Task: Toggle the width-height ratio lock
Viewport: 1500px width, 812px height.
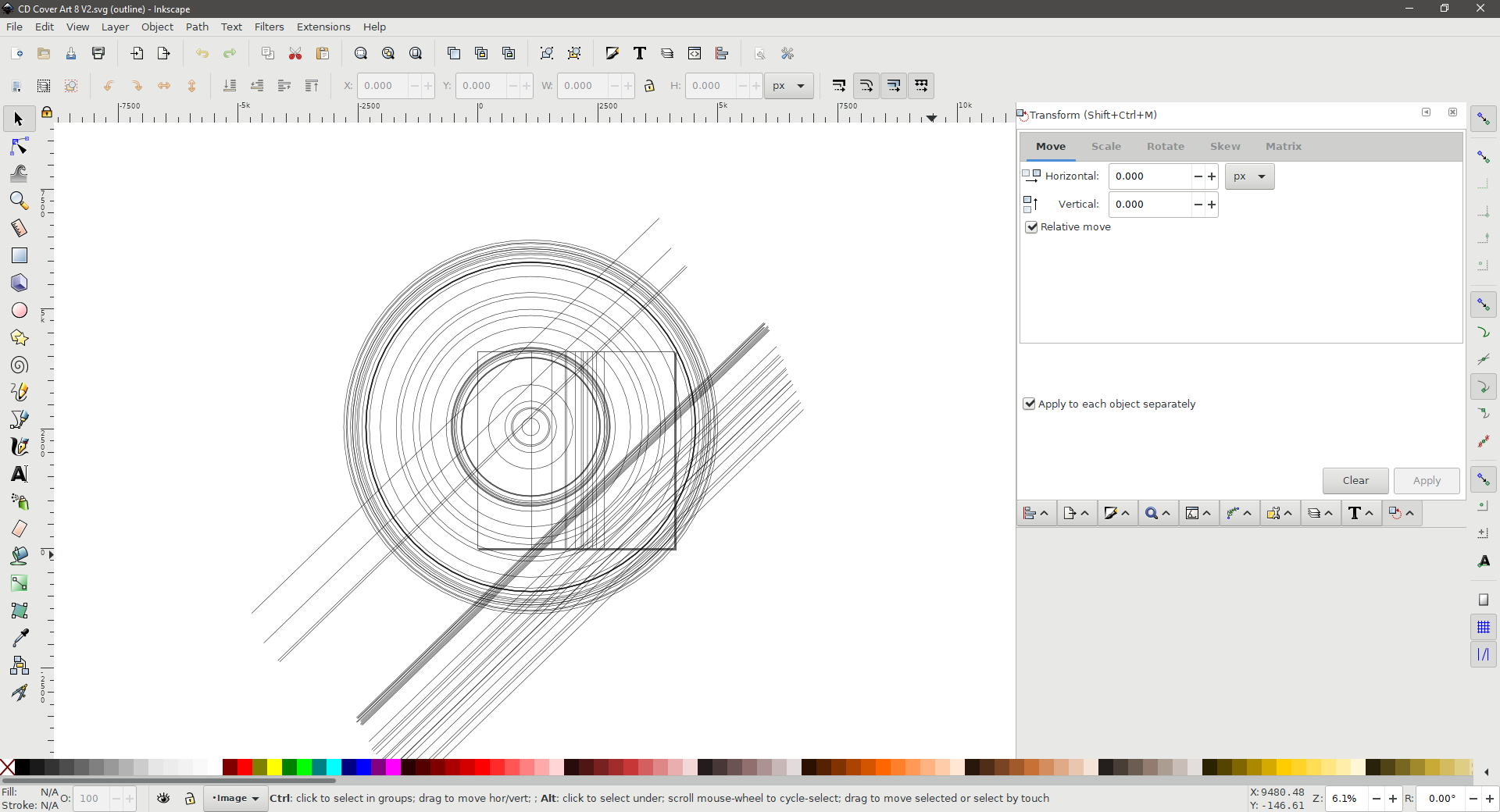Action: click(651, 86)
